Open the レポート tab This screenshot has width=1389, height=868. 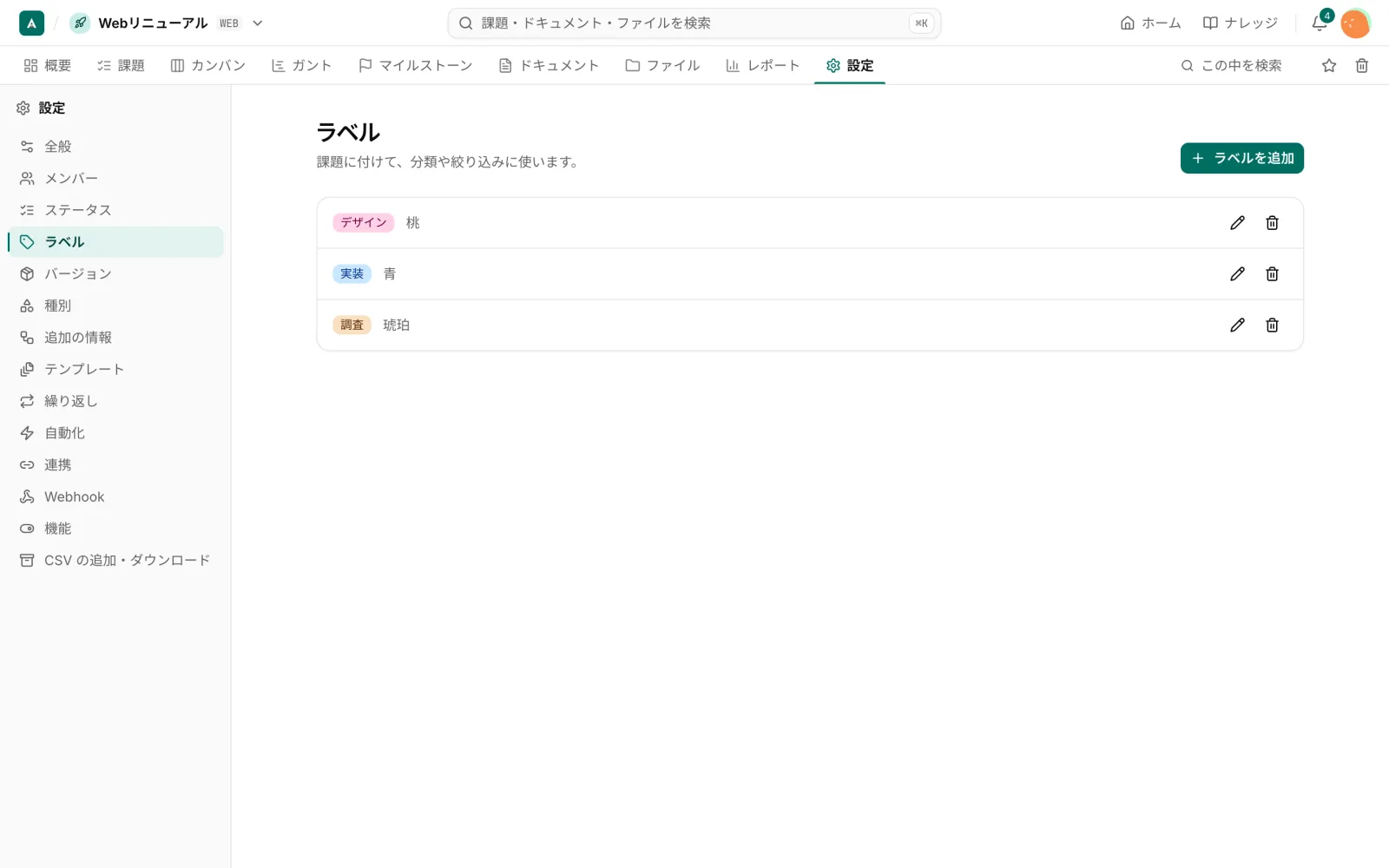(763, 65)
